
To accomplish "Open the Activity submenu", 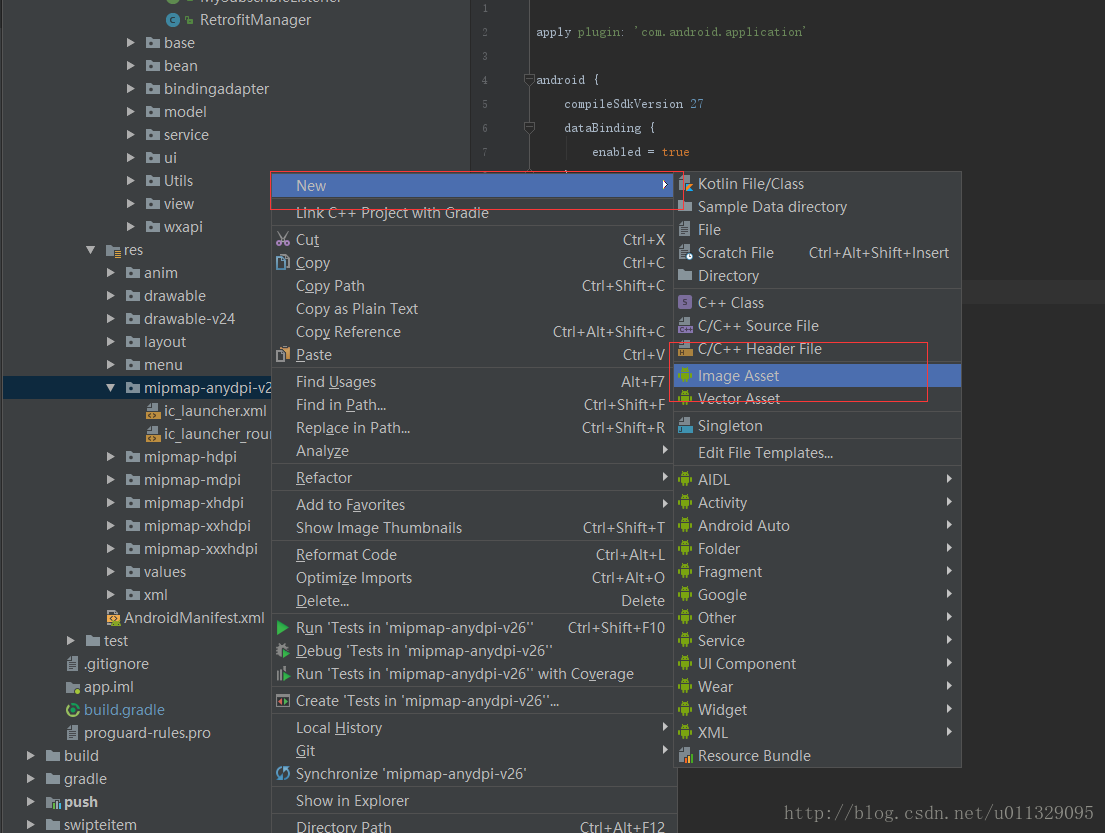I will pyautogui.click(x=817, y=502).
